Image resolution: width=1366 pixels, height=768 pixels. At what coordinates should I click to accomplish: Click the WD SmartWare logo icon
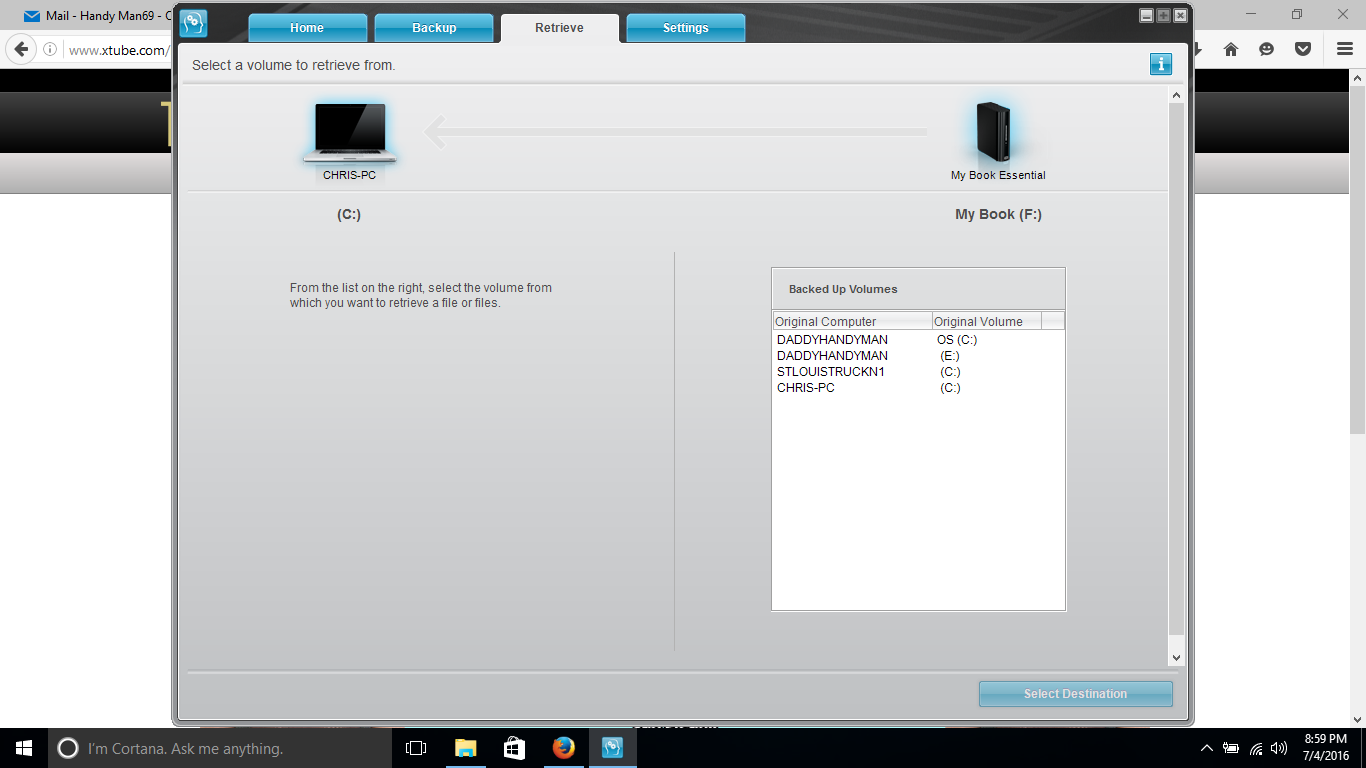(193, 23)
